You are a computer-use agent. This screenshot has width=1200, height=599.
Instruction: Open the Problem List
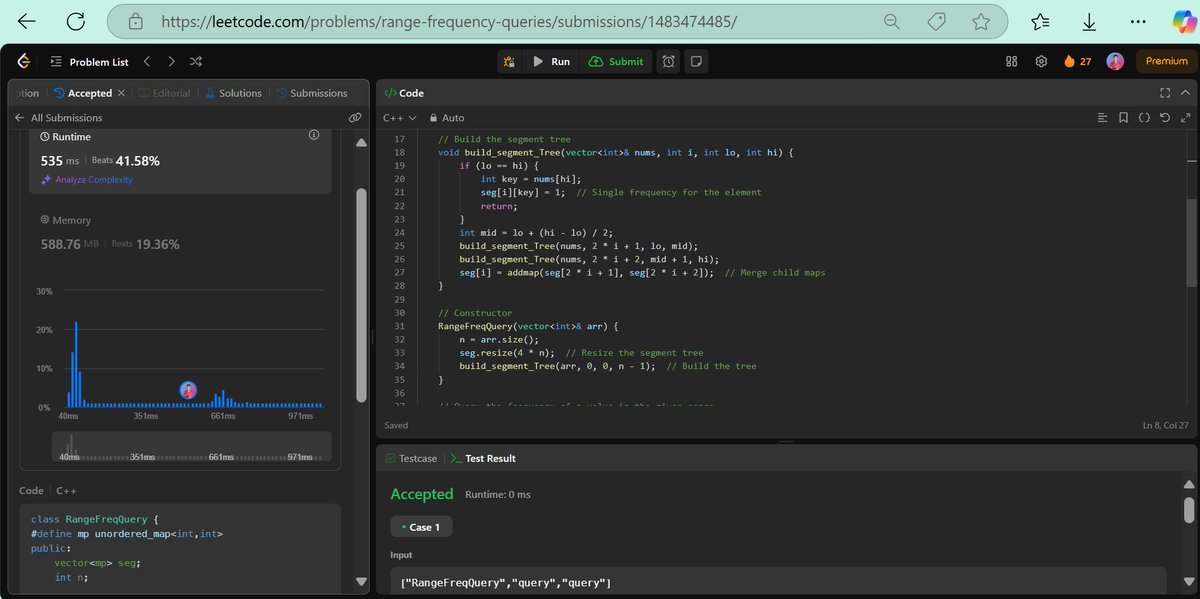click(89, 61)
